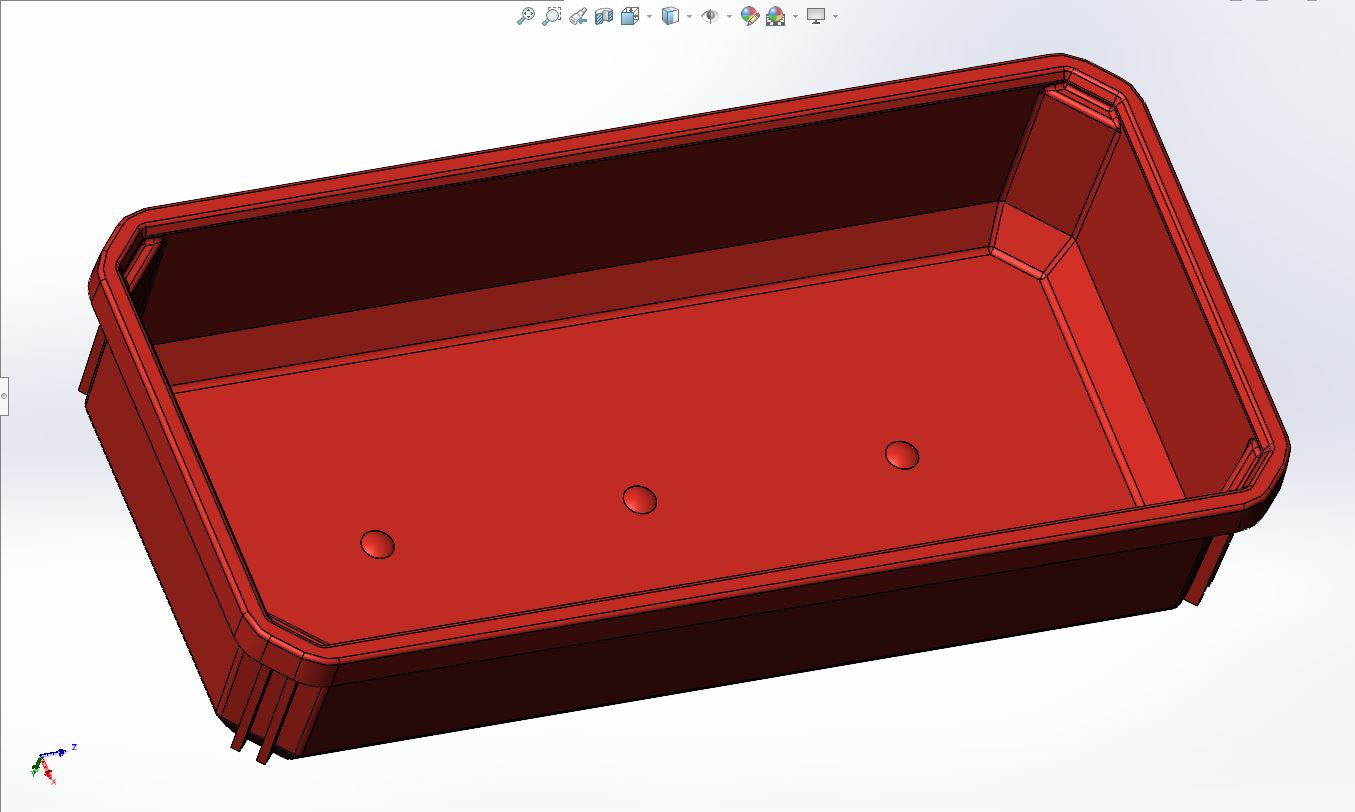
Task: Click the Zoom to Fit icon
Action: pyautogui.click(x=525, y=16)
